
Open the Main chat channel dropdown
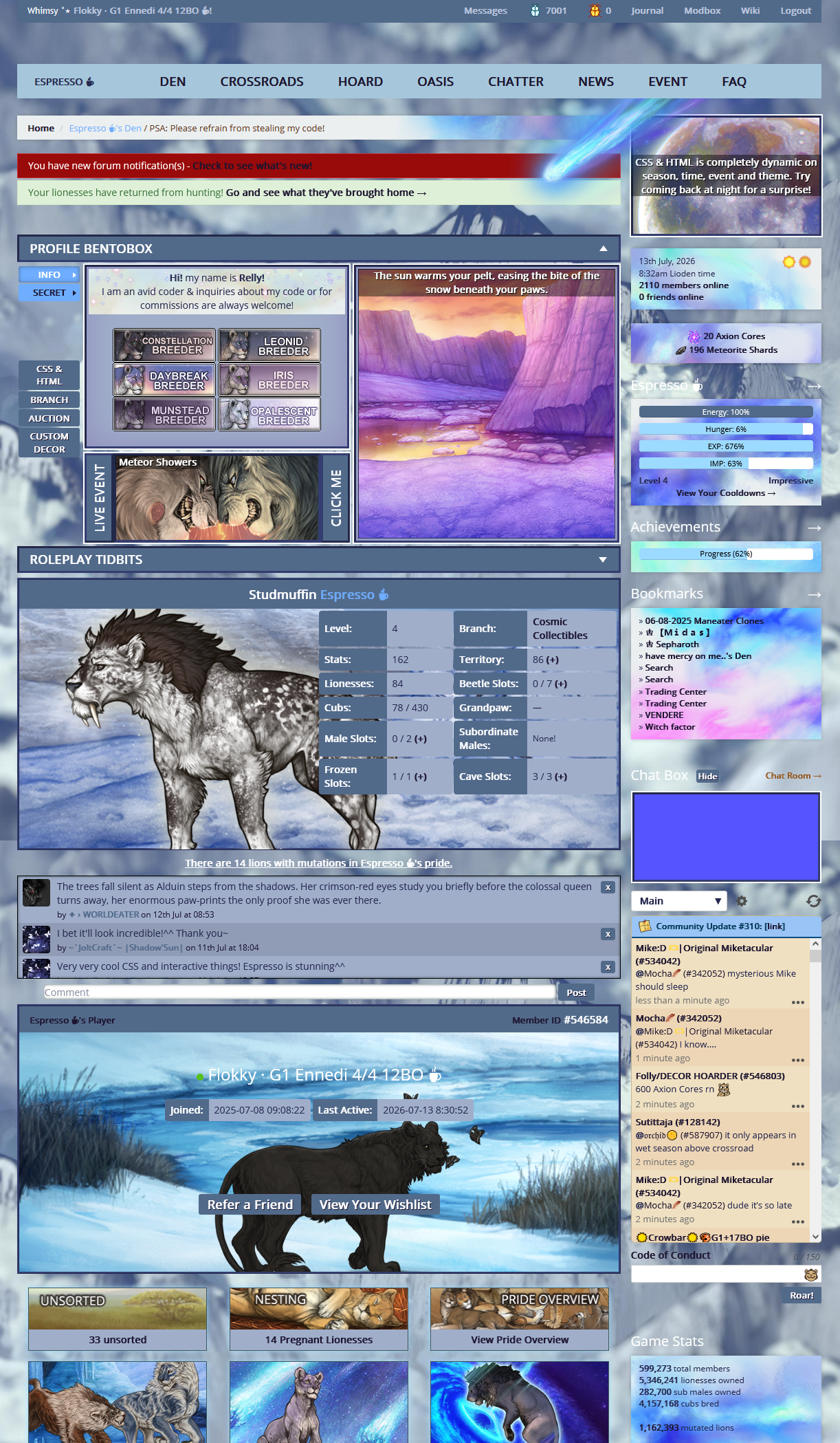point(678,901)
